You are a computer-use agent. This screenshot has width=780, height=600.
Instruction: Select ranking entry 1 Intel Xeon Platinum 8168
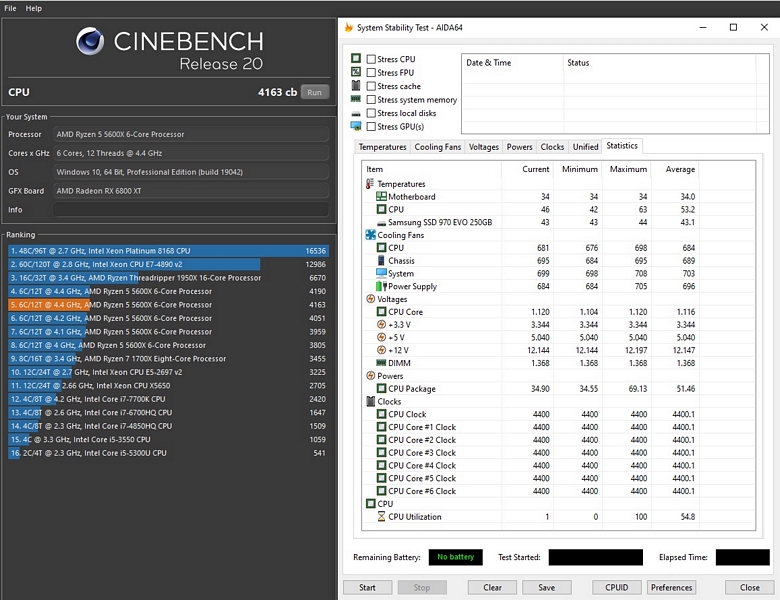pos(168,251)
